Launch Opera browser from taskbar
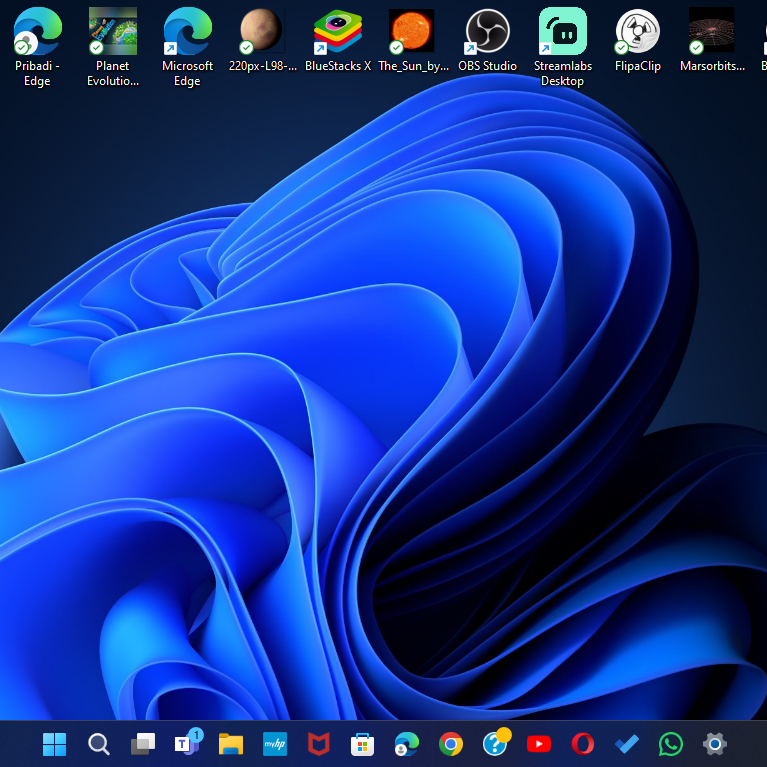The width and height of the screenshot is (767, 767). (x=582, y=744)
